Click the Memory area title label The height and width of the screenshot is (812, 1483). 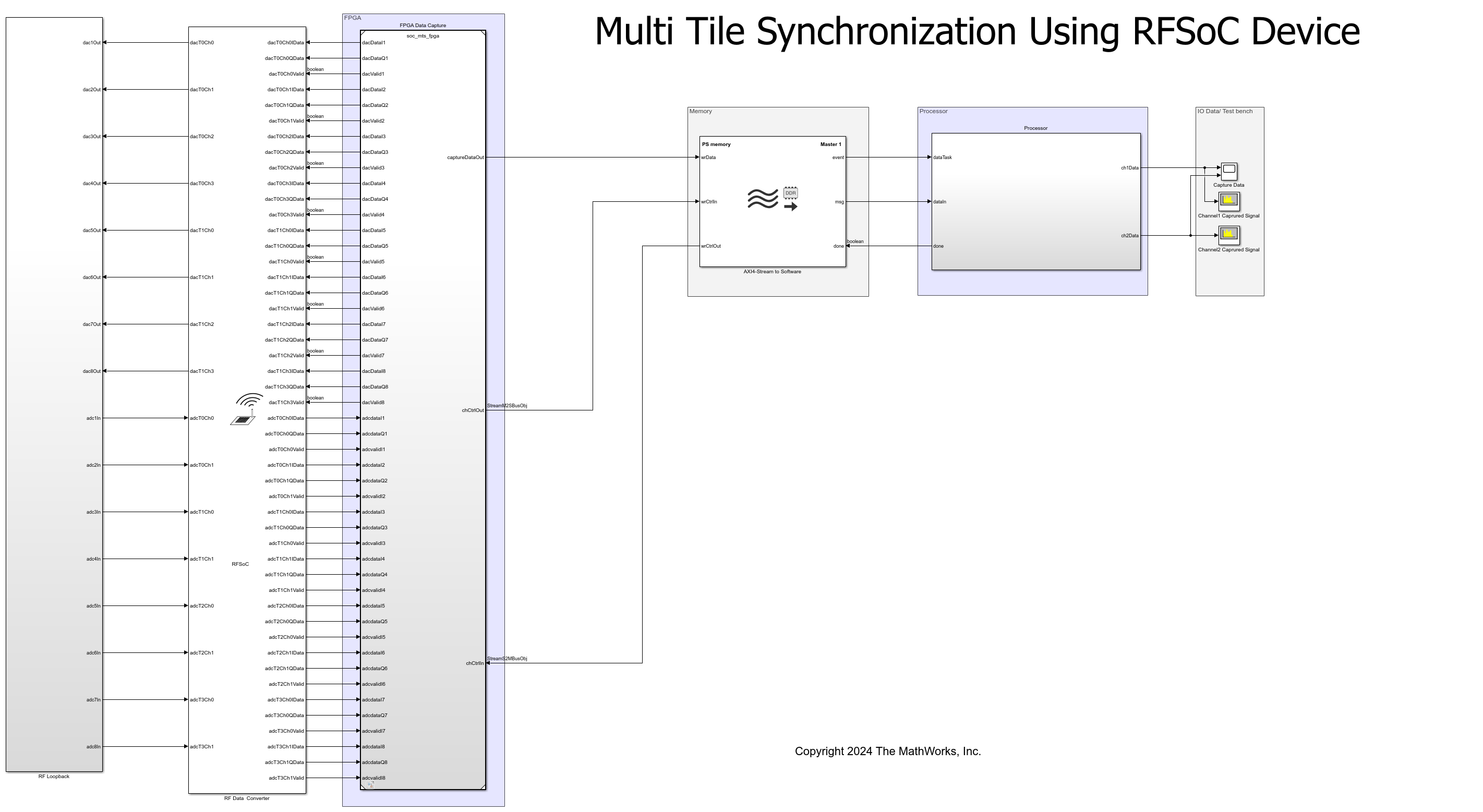[700, 111]
